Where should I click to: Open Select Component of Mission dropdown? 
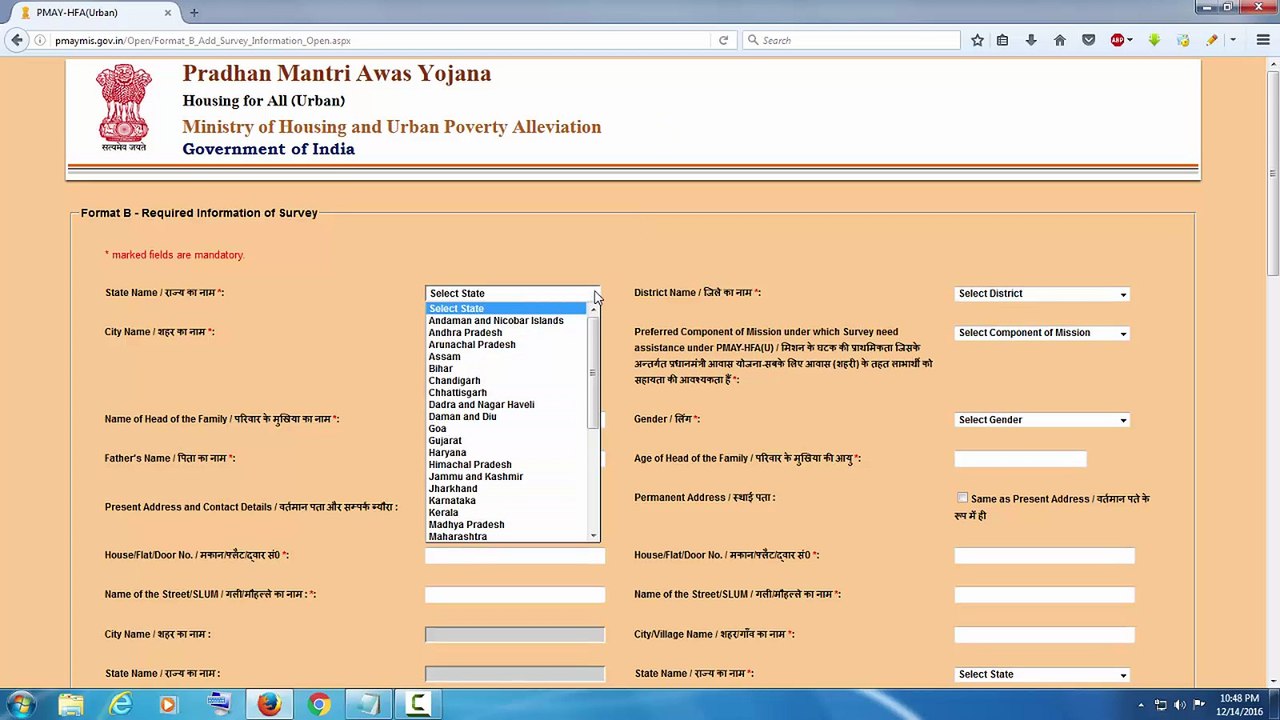[1042, 332]
